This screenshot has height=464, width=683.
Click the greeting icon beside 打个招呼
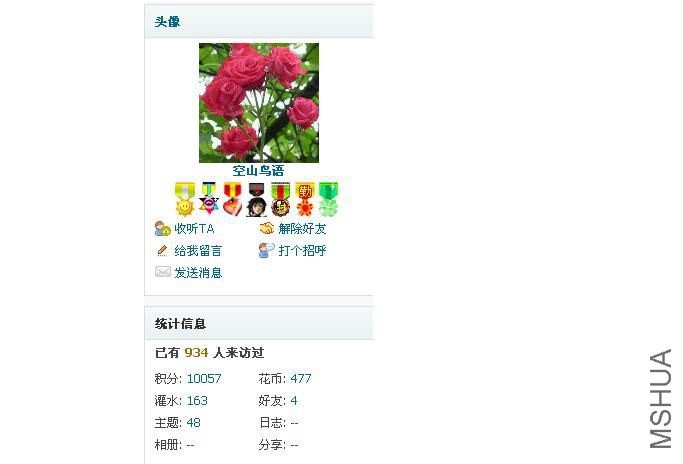[266, 250]
